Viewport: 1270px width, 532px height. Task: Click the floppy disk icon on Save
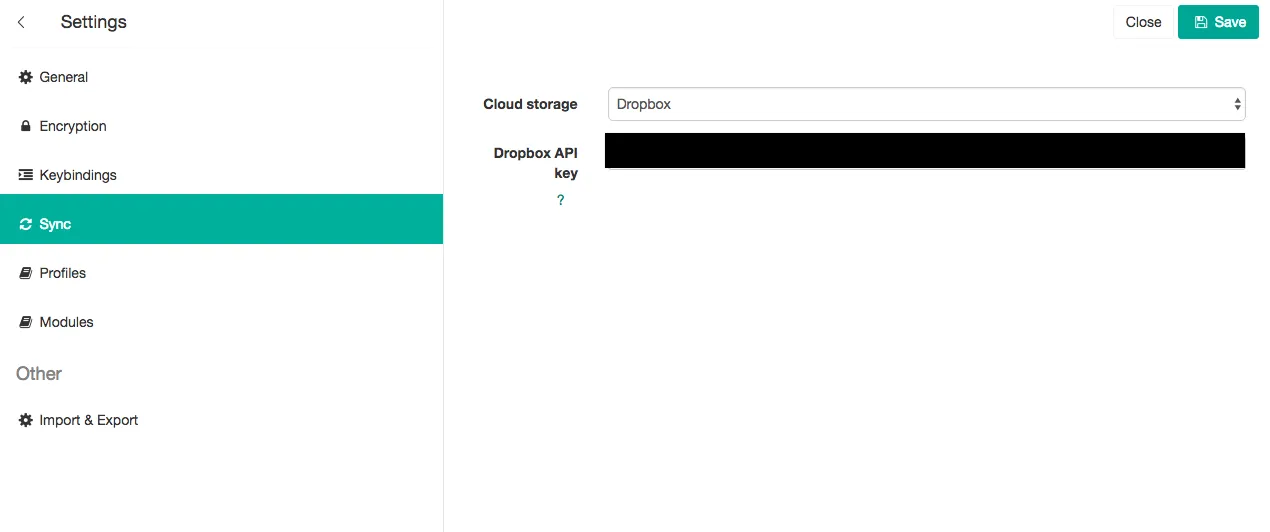point(1201,22)
